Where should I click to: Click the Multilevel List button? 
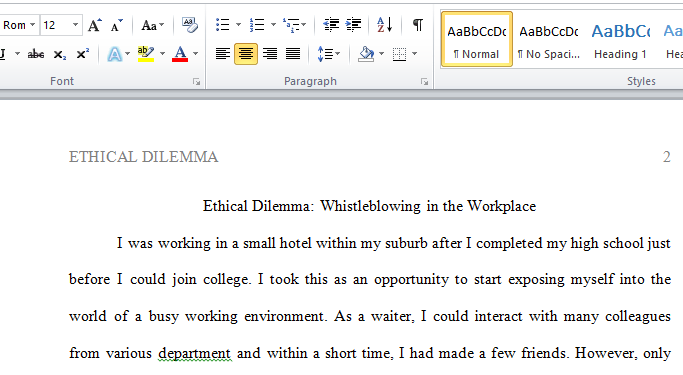click(294, 25)
